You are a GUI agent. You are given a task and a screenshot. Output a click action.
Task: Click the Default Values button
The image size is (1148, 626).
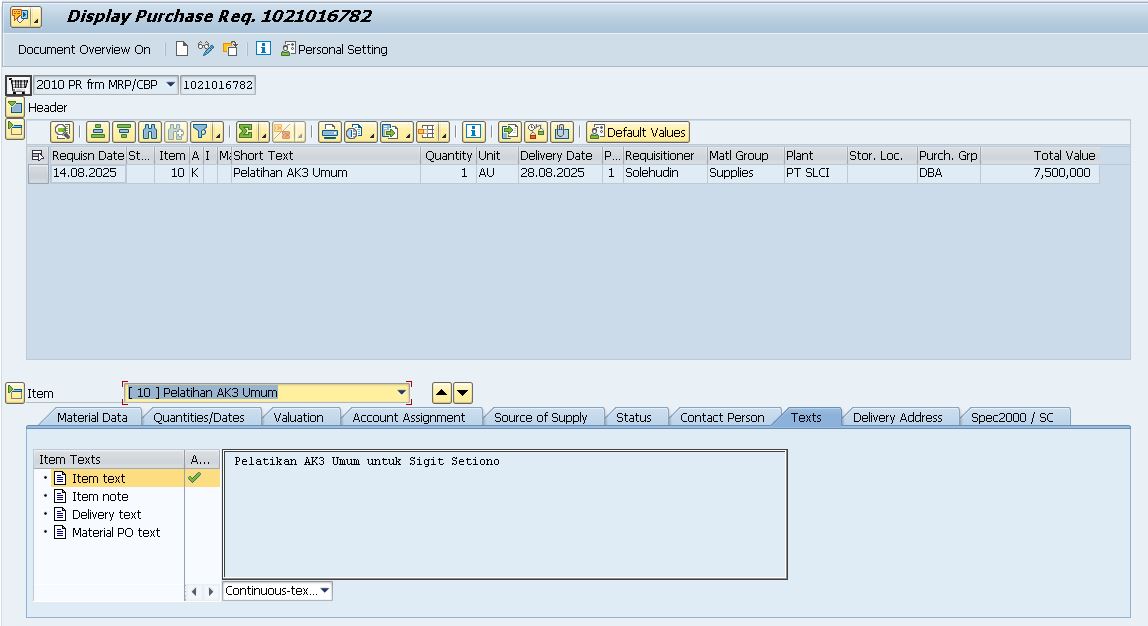click(x=638, y=133)
